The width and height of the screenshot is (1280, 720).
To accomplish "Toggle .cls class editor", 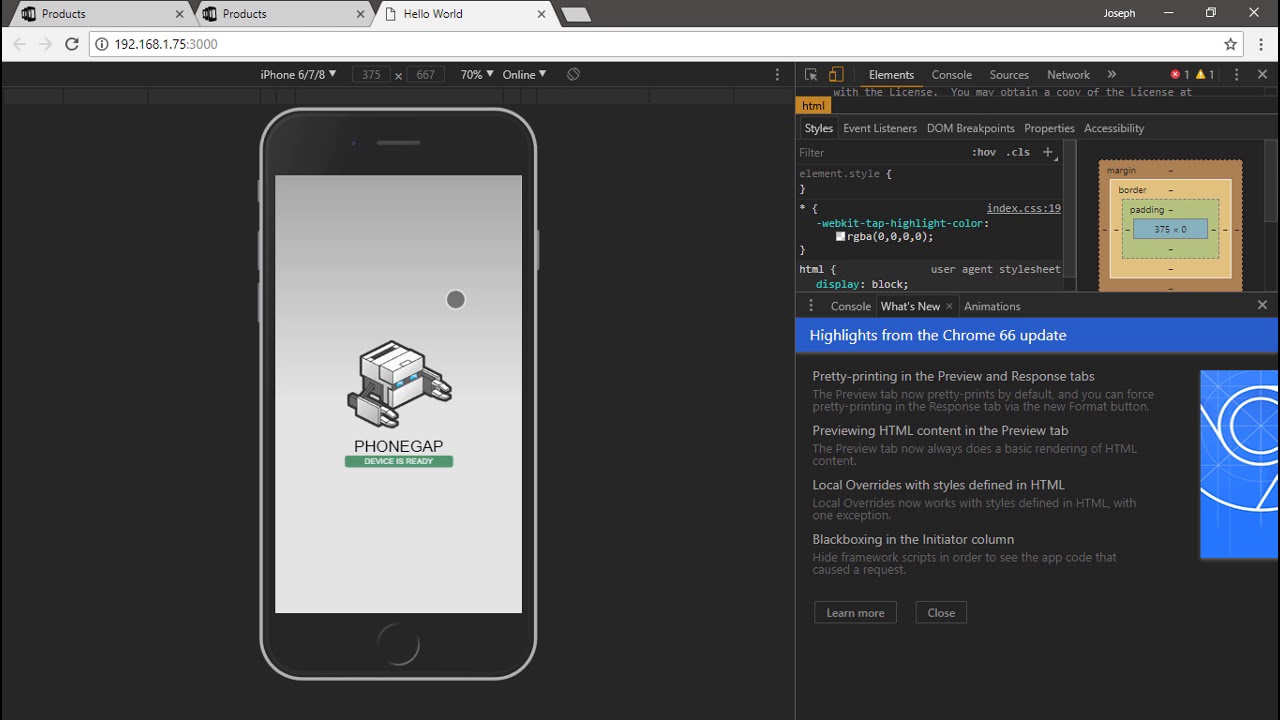I will (1018, 152).
